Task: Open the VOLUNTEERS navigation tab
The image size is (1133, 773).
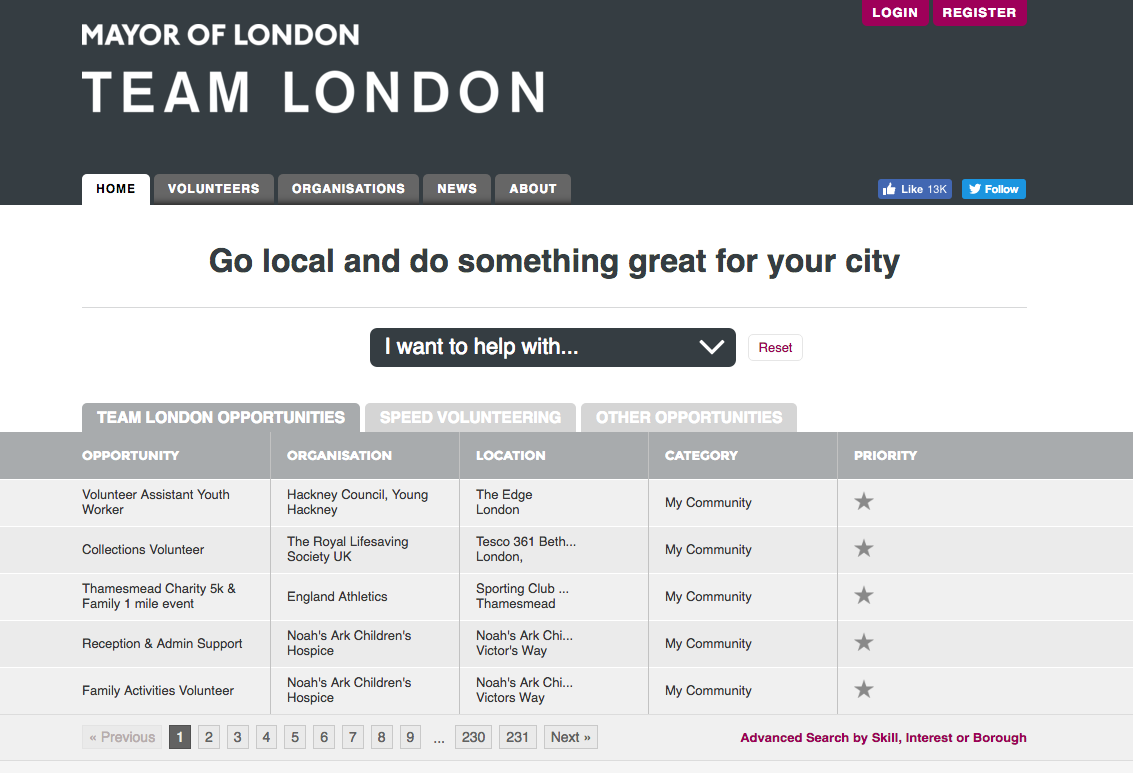Action: click(x=214, y=189)
